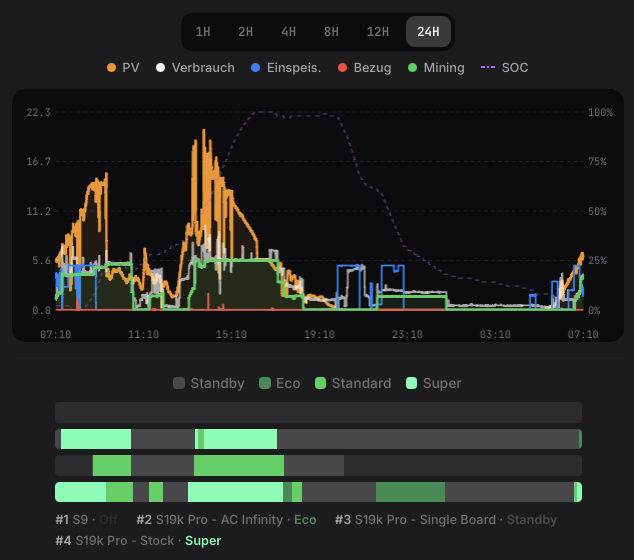Click the 16.7 y-axis label
Image resolution: width=634 pixels, height=560 pixels.
39,161
